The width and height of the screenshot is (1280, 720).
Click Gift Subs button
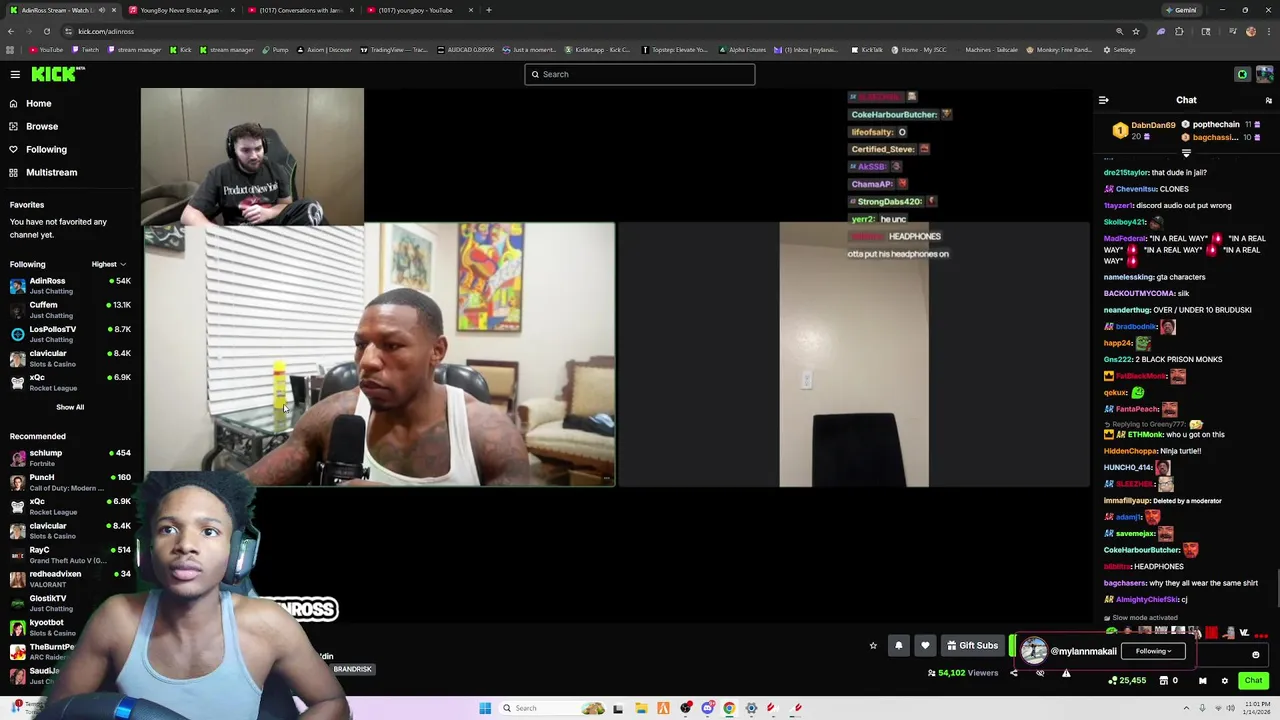coord(972,646)
